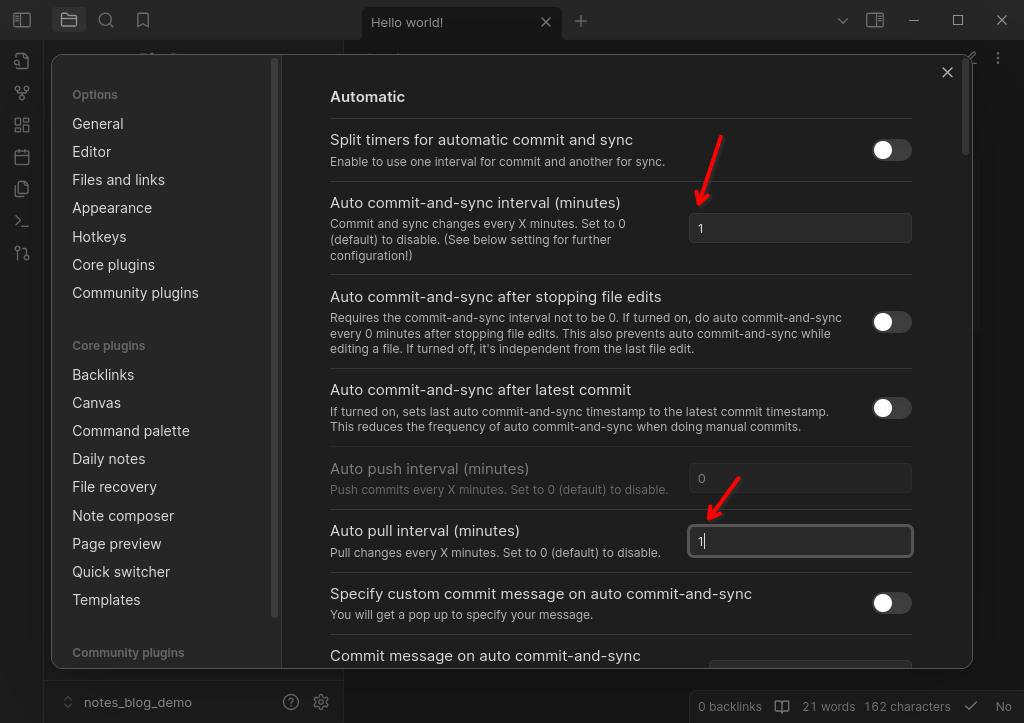
Task: Open Community plugins settings section
Action: (x=135, y=293)
